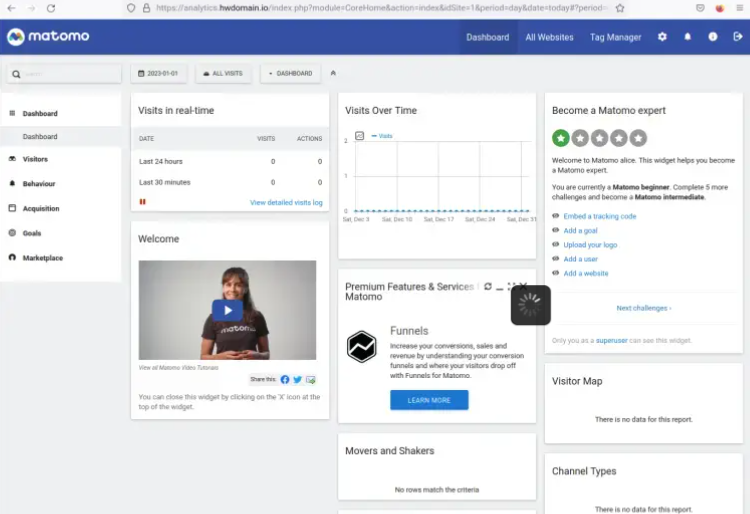Click the sign out icon
The height and width of the screenshot is (514, 750).
click(738, 37)
